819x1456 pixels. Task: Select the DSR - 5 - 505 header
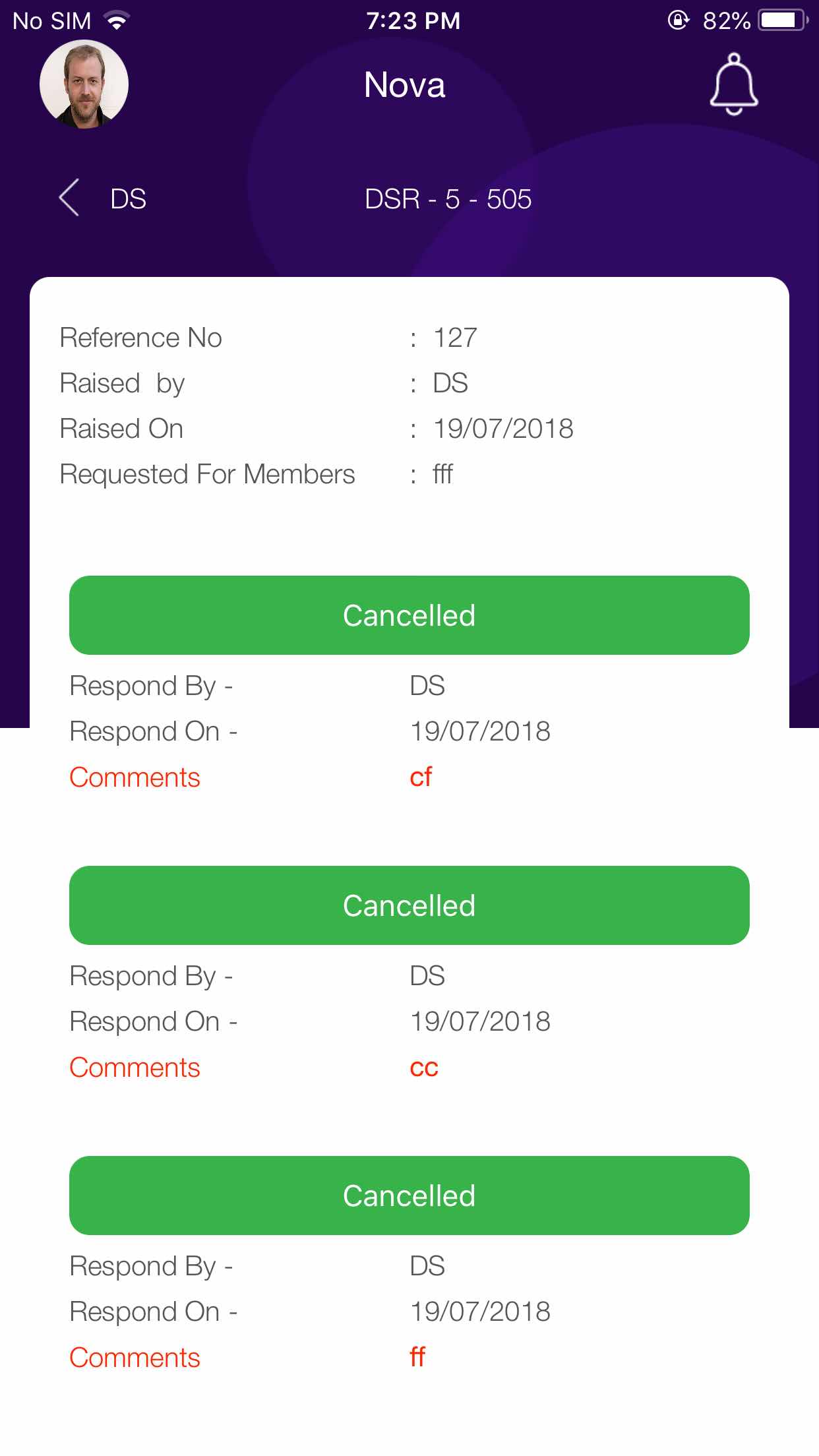point(448,199)
